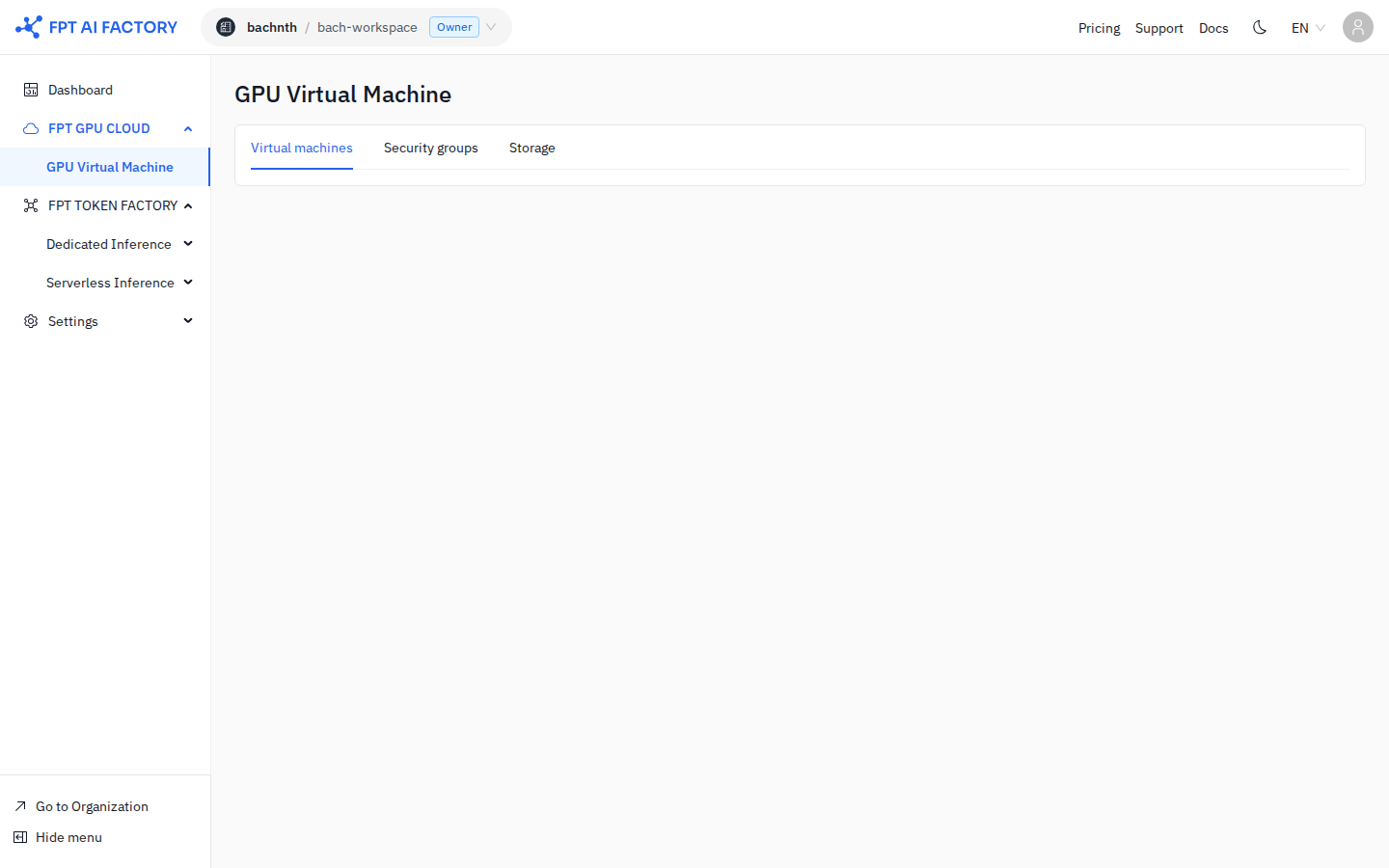1389x868 pixels.
Task: Click the Owner role badge
Action: coord(454,27)
